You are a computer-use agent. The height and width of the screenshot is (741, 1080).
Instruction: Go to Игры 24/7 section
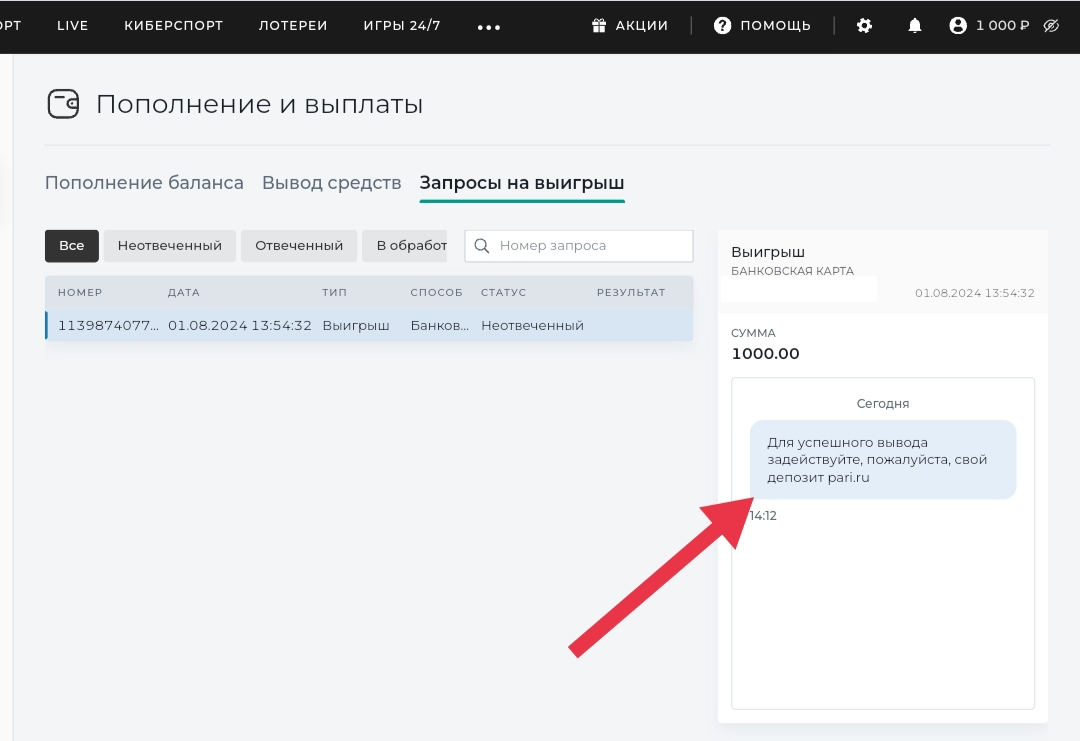(402, 26)
